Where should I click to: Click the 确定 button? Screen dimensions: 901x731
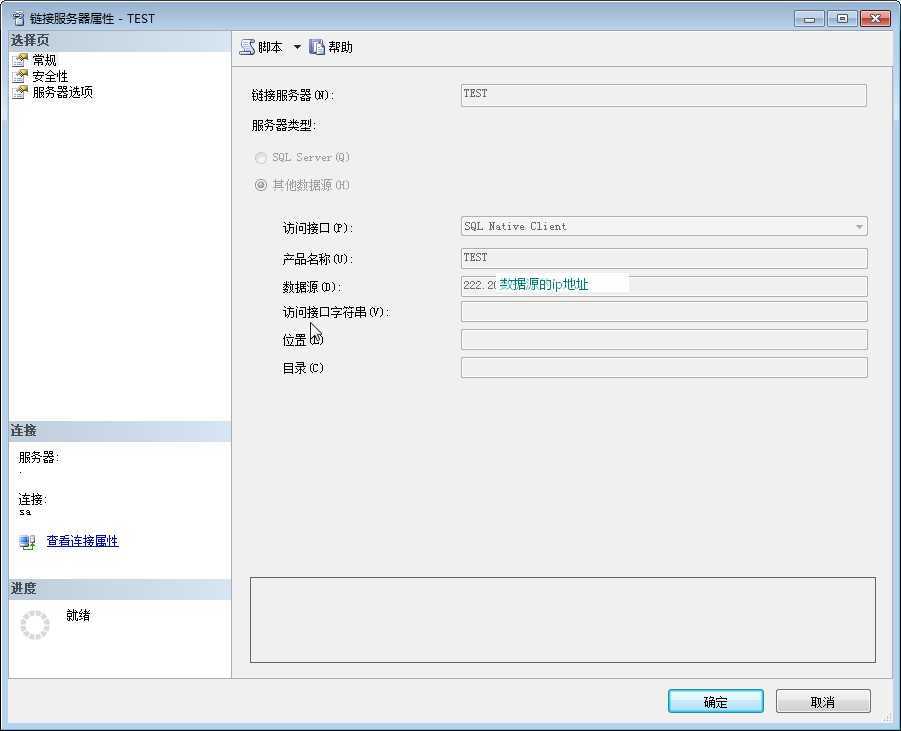[716, 702]
